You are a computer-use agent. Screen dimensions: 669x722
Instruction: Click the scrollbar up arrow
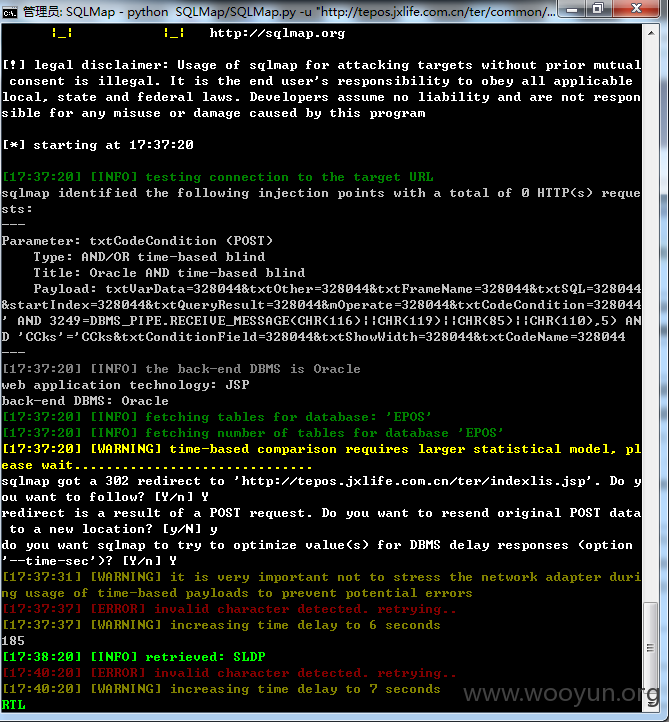coord(651,33)
